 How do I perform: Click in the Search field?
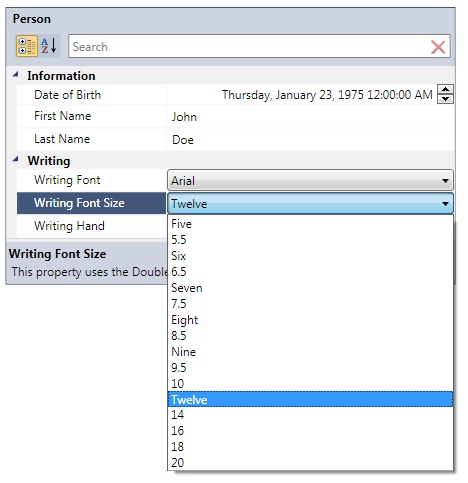pyautogui.click(x=248, y=46)
